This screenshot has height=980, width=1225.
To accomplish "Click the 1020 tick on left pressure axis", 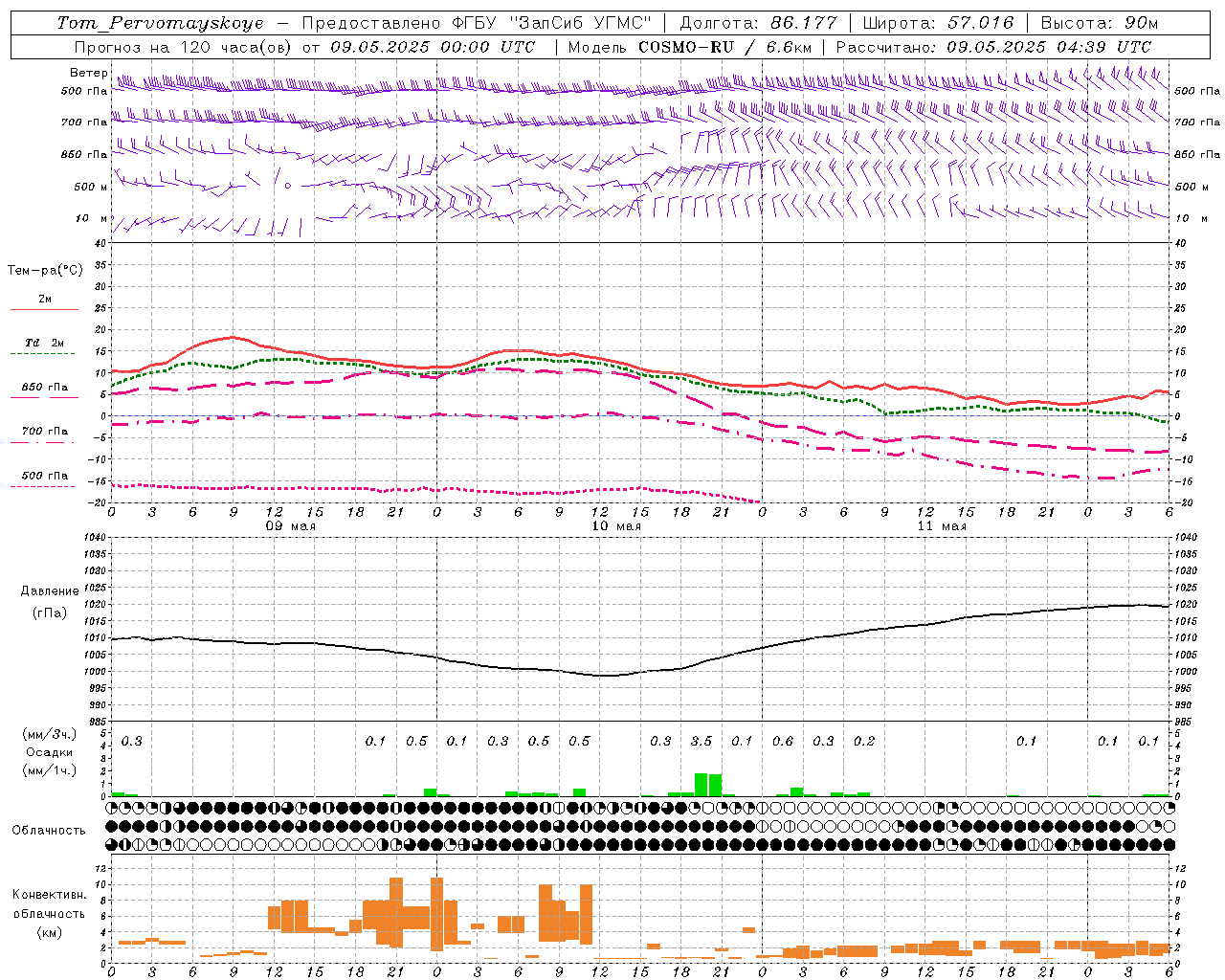I will pos(96,605).
